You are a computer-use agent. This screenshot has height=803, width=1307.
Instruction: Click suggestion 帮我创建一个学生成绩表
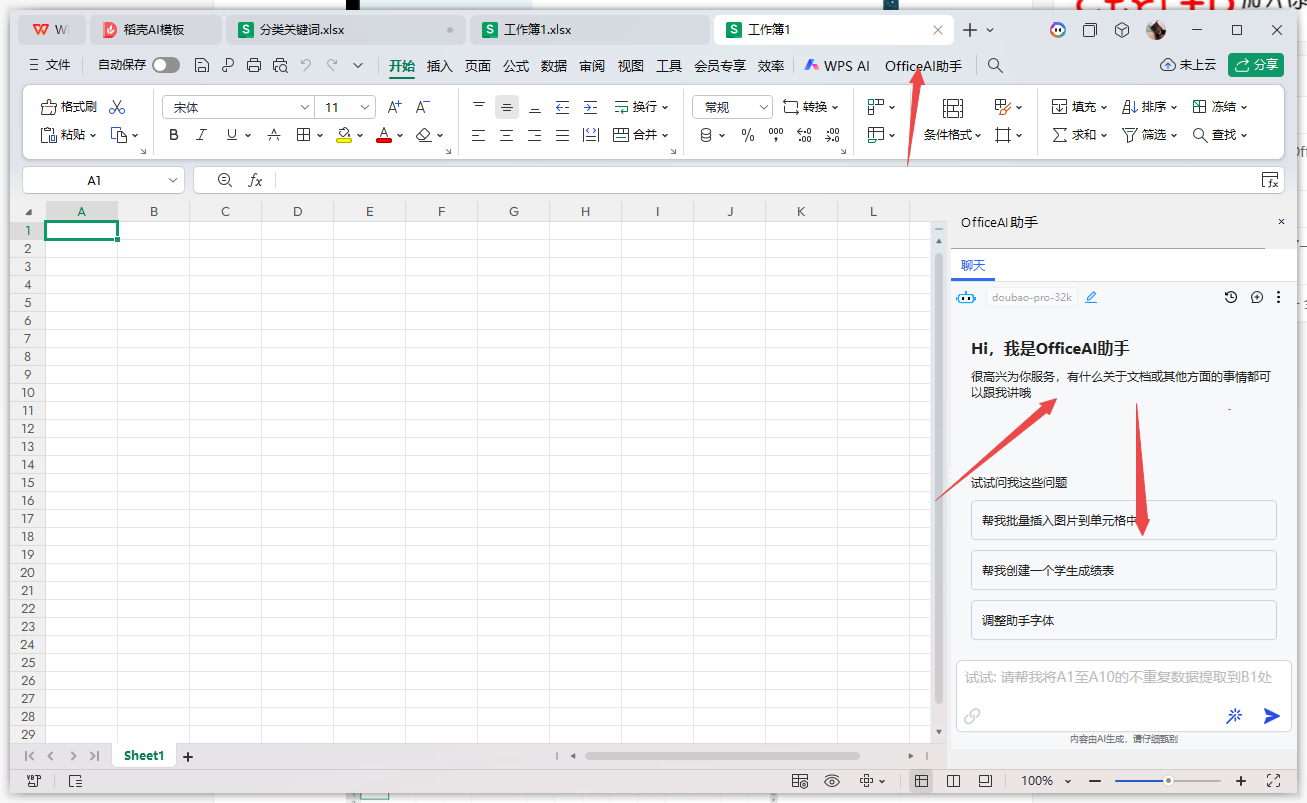(1123, 570)
